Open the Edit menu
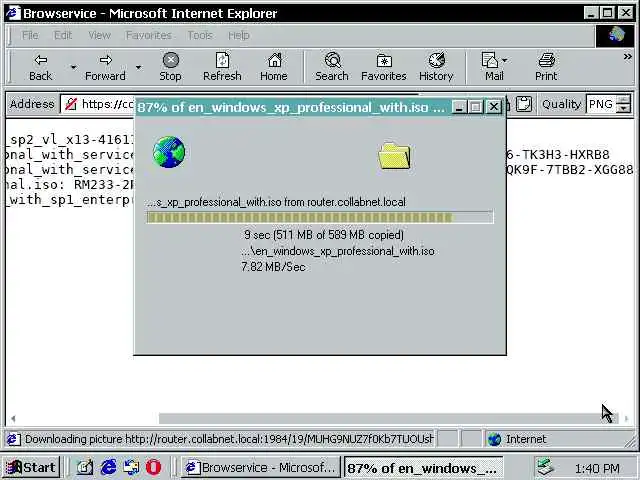Viewport: 640px width, 480px height. point(63,36)
